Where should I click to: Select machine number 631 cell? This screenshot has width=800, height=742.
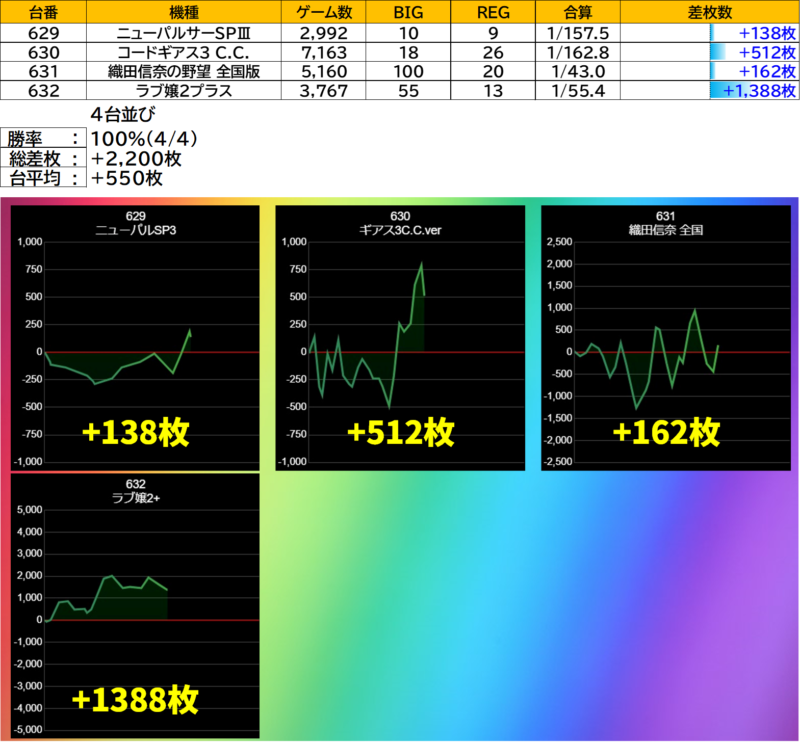[x=43, y=71]
